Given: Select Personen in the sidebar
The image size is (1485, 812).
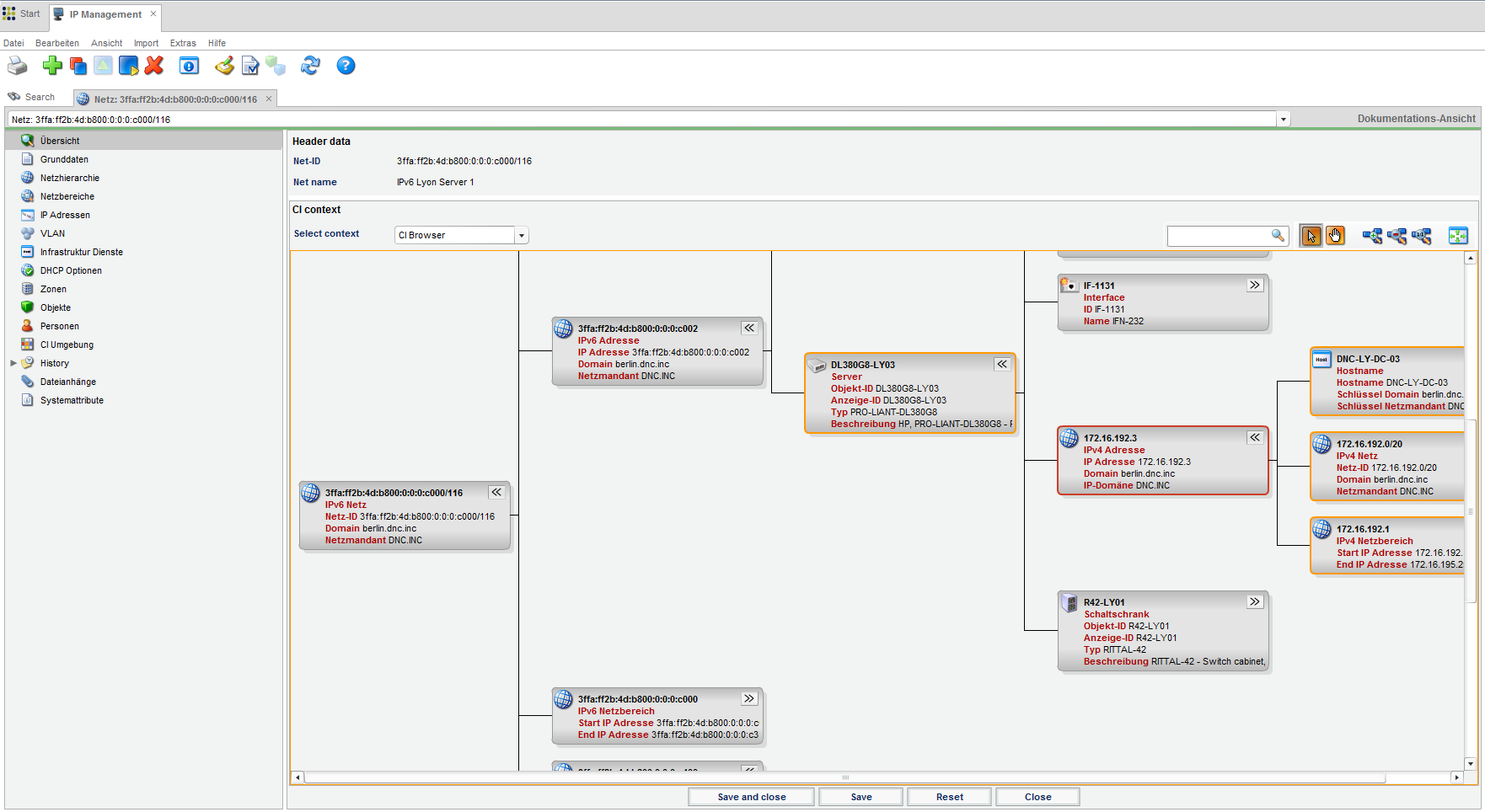Looking at the screenshot, I should point(143,326).
